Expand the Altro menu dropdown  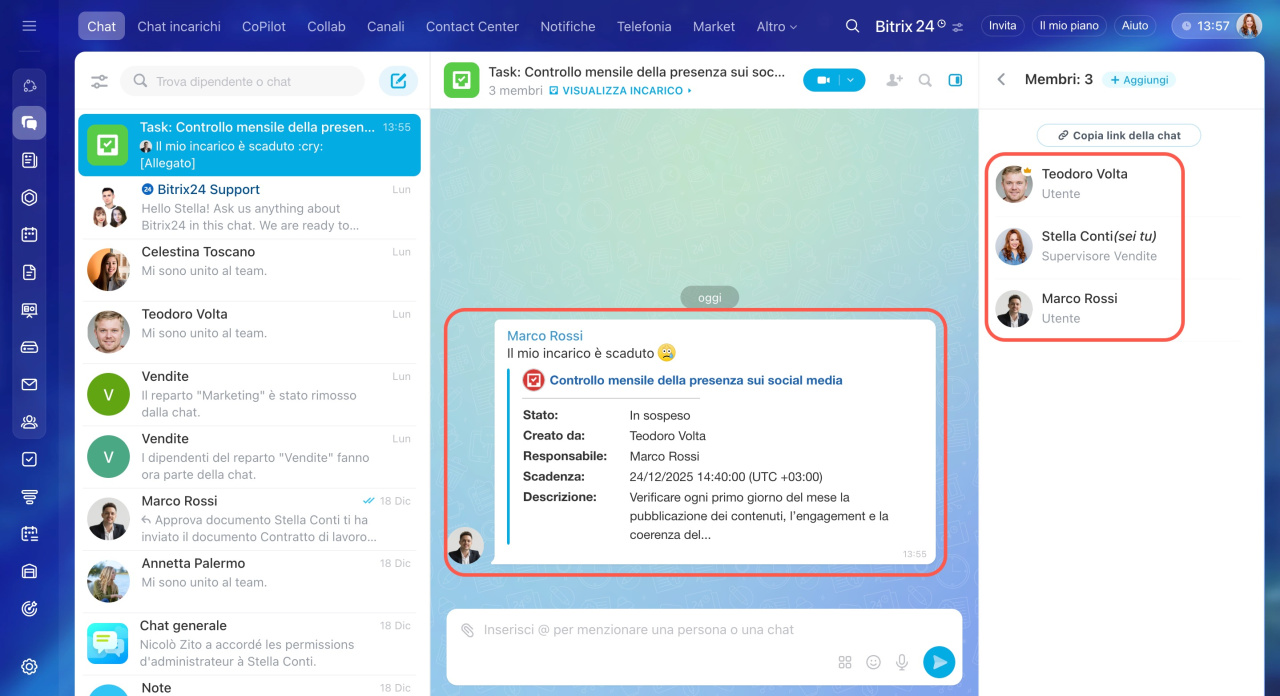(x=776, y=27)
